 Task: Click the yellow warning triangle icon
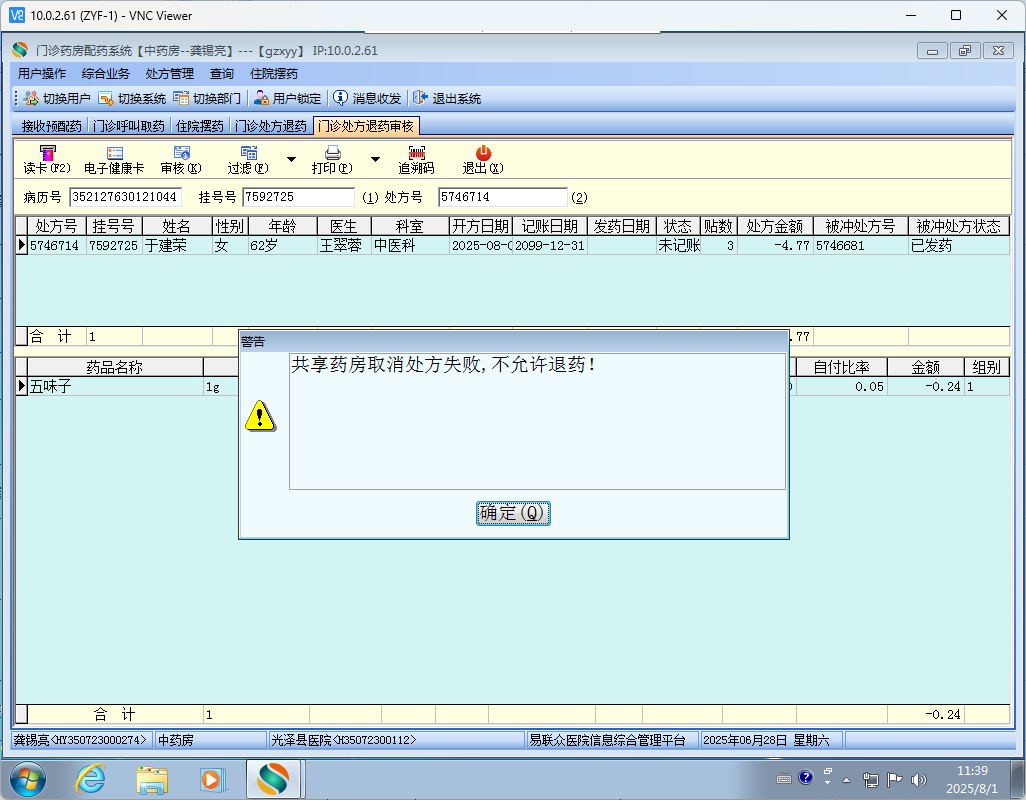260,416
